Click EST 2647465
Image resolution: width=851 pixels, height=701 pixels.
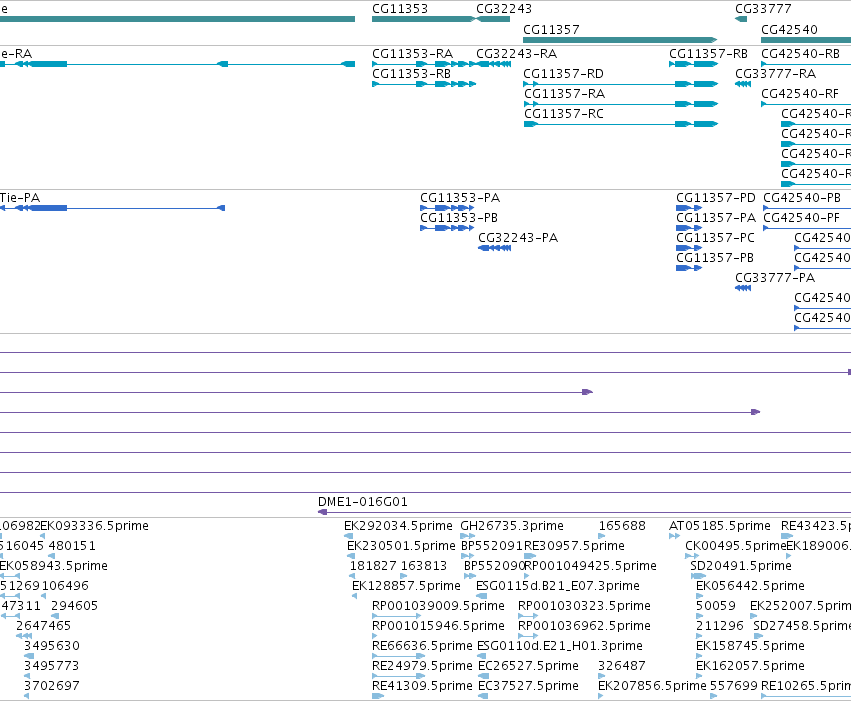point(43,626)
